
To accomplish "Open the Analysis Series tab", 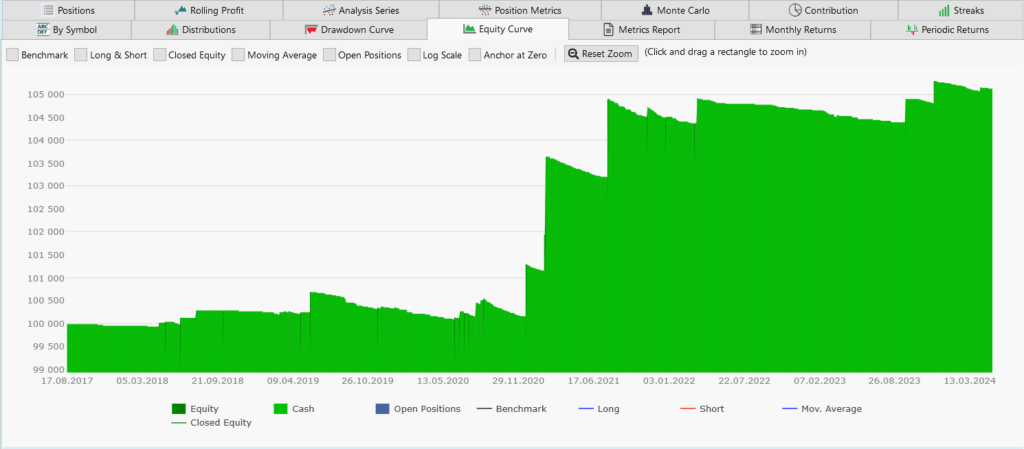I will (x=360, y=10).
